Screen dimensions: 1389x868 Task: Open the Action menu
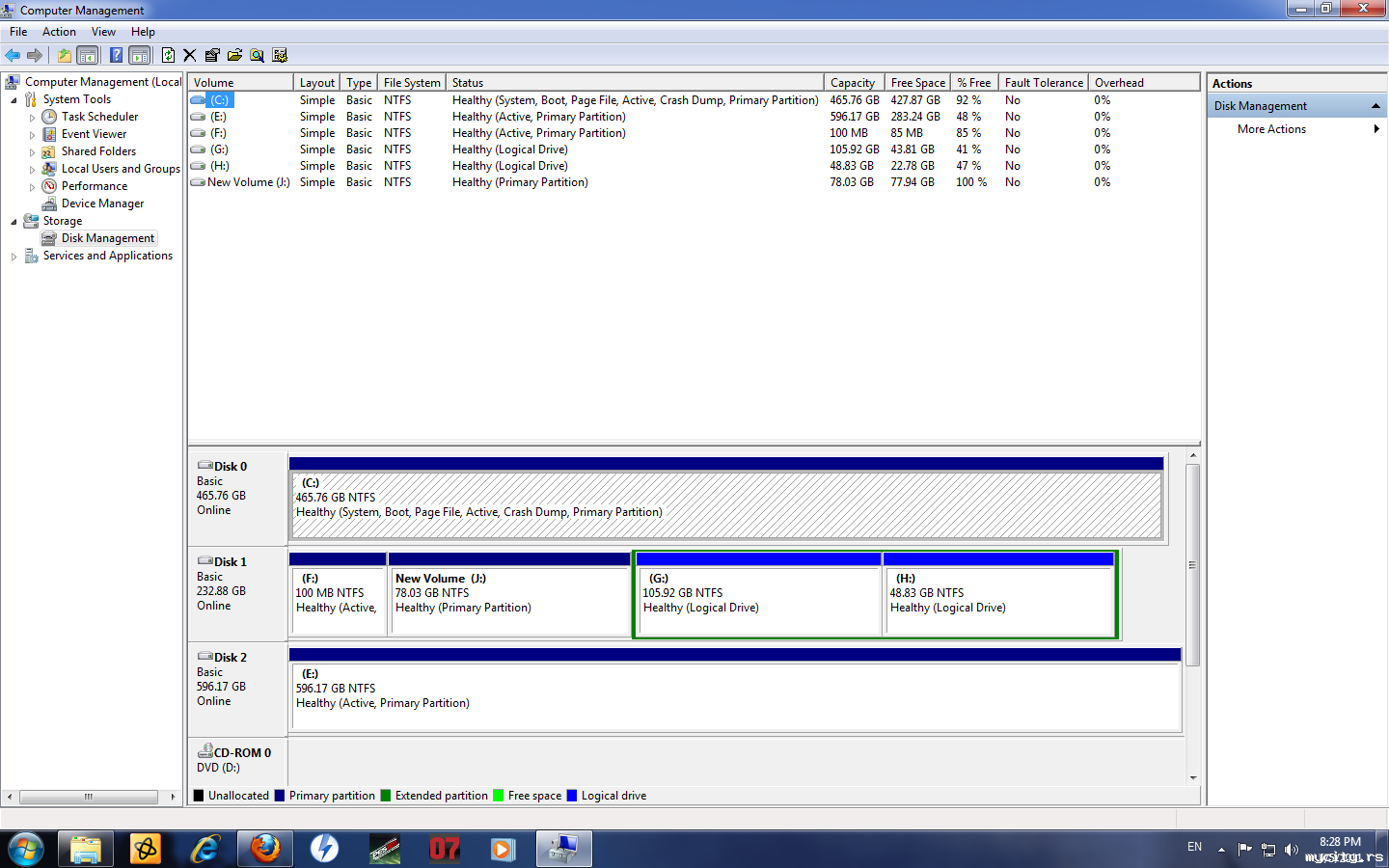pos(59,32)
